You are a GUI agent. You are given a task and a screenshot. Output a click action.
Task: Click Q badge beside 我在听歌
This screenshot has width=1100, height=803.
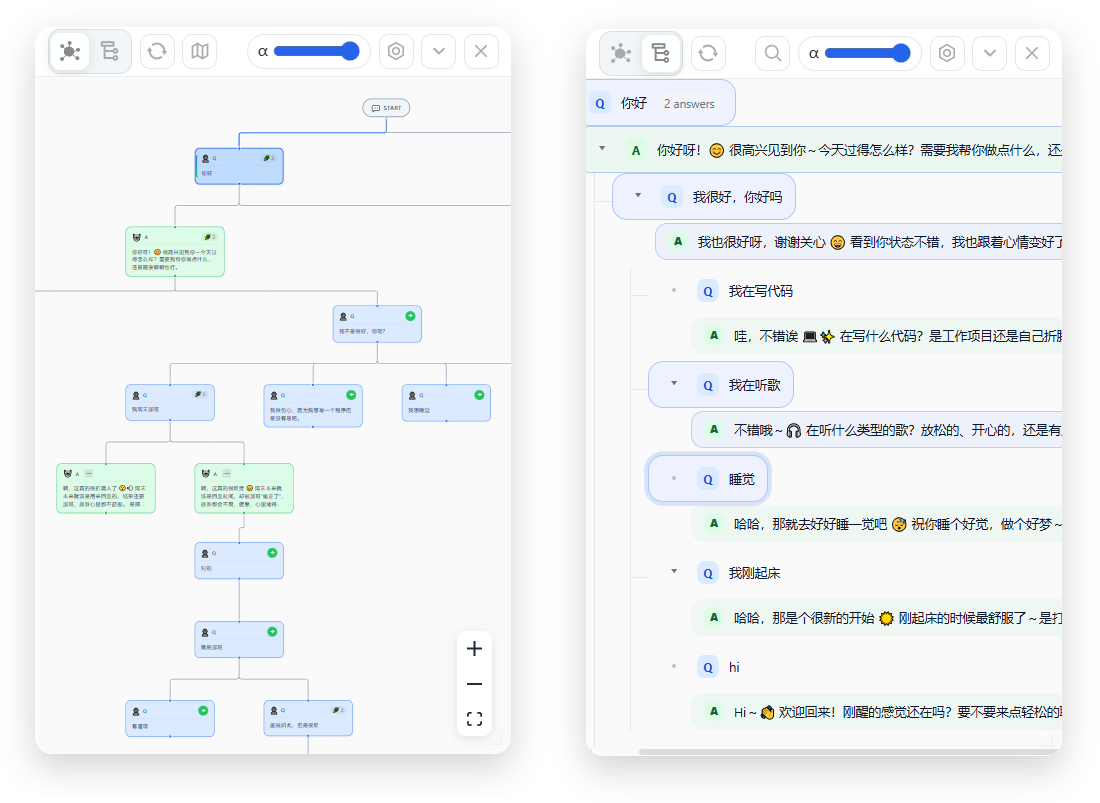[708, 385]
